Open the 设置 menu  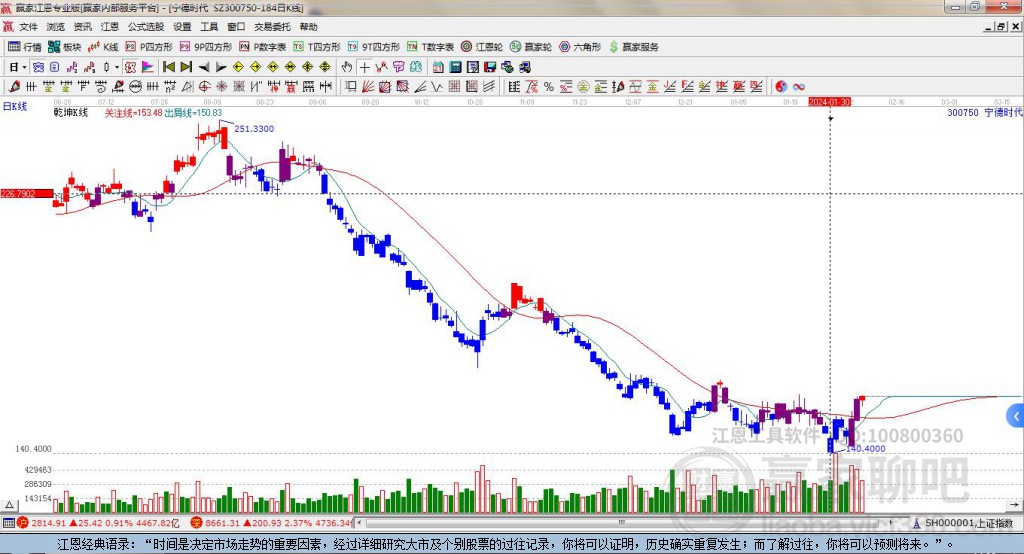pos(182,27)
